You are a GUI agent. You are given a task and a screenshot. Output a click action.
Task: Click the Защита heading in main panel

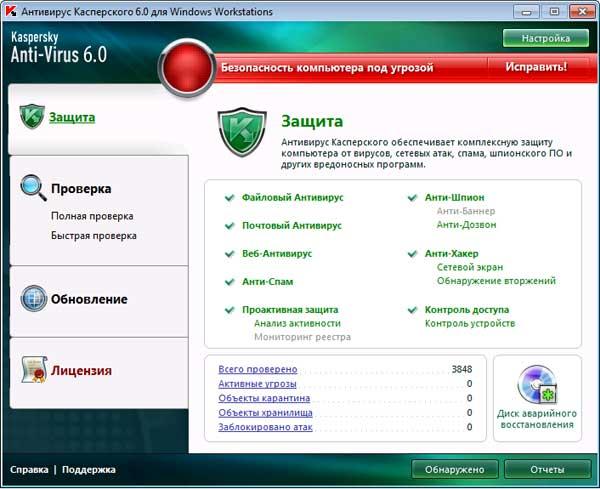tap(312, 121)
